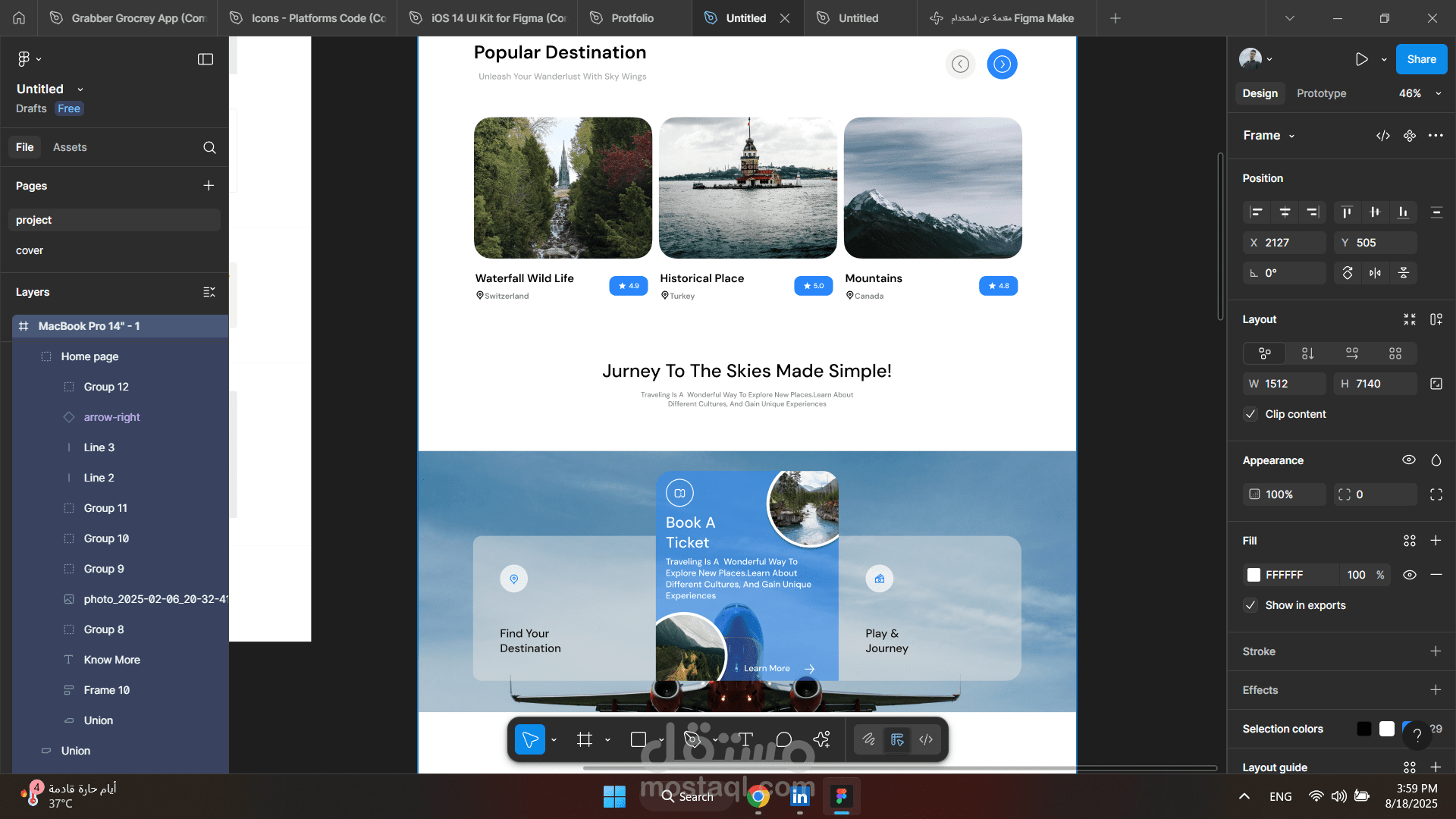Open search in the File panel

point(209,147)
